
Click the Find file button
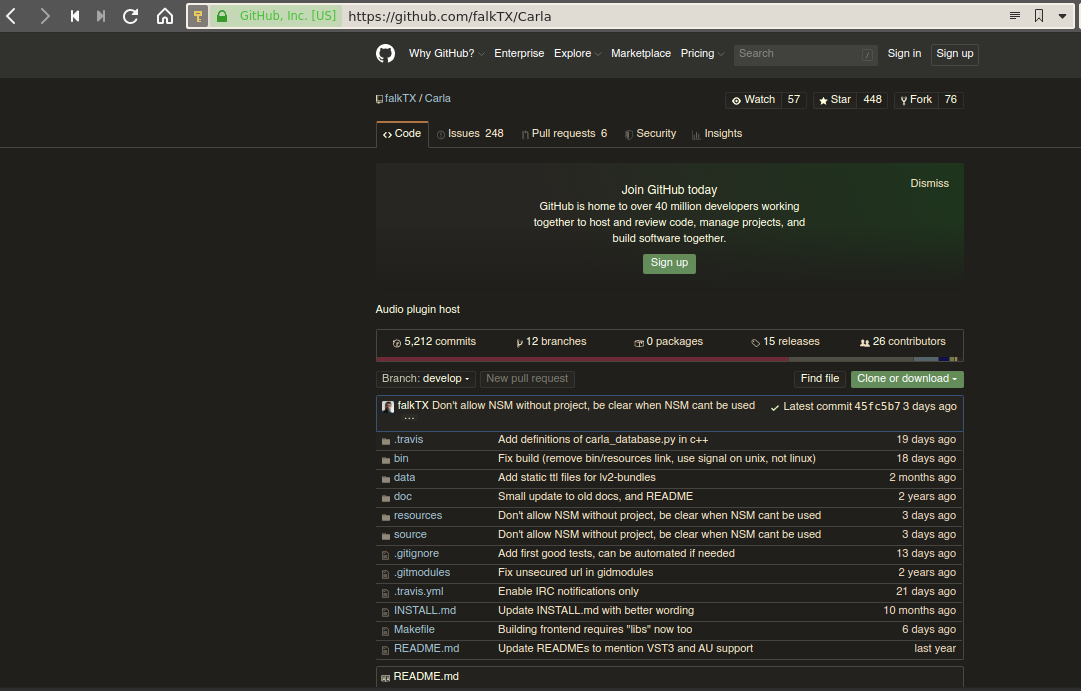pos(820,379)
